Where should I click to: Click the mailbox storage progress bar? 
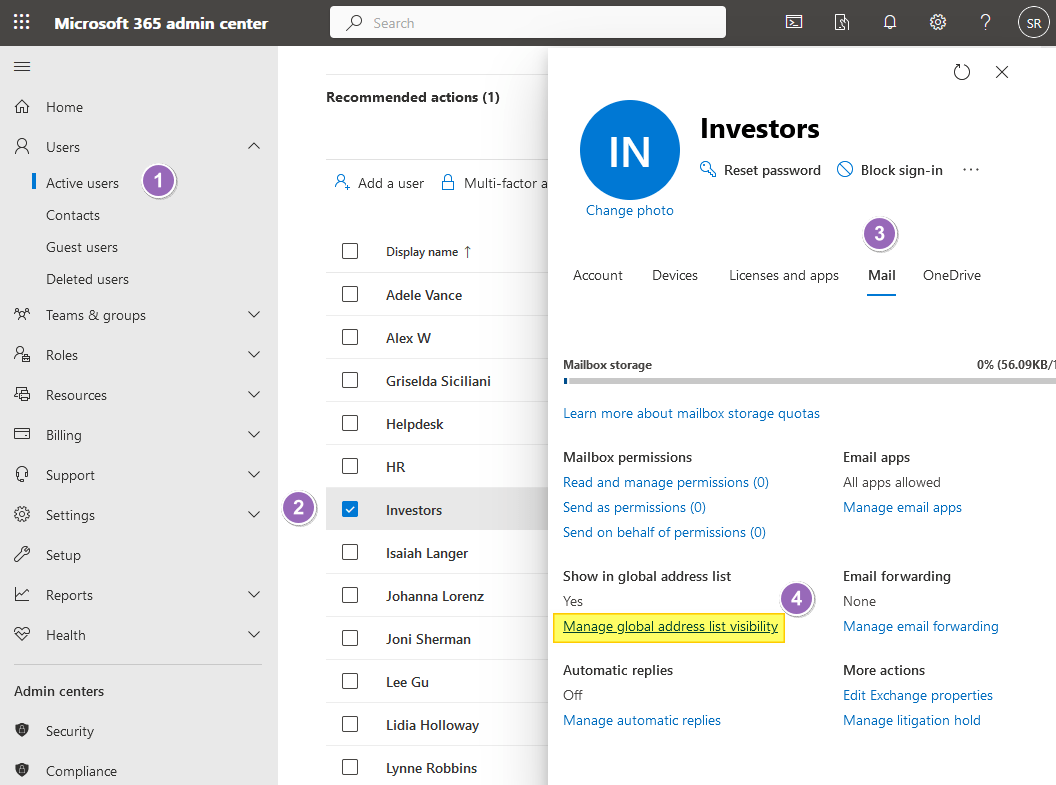[800, 381]
